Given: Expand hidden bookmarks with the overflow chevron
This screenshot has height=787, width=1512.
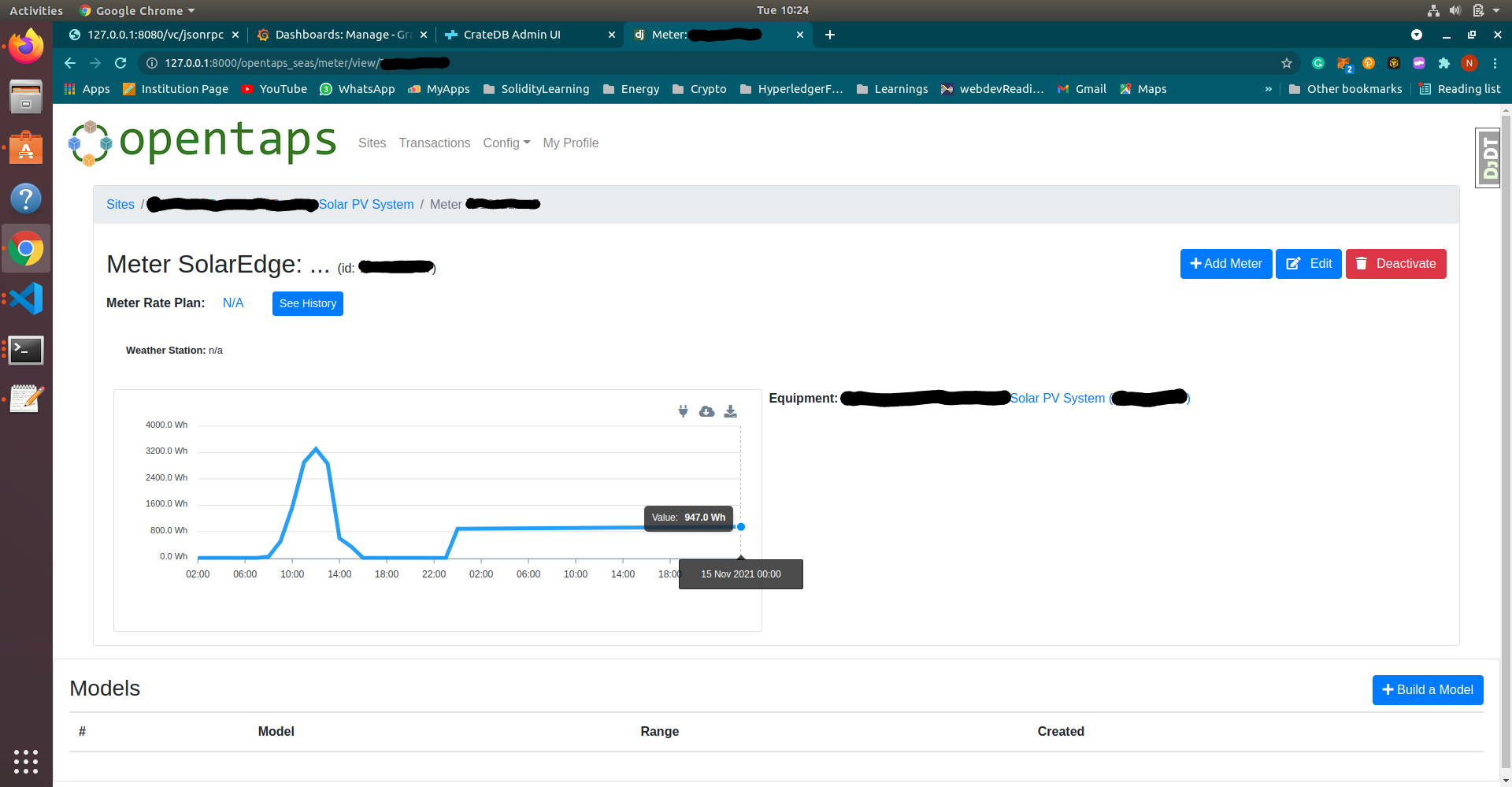Looking at the screenshot, I should click(1268, 89).
